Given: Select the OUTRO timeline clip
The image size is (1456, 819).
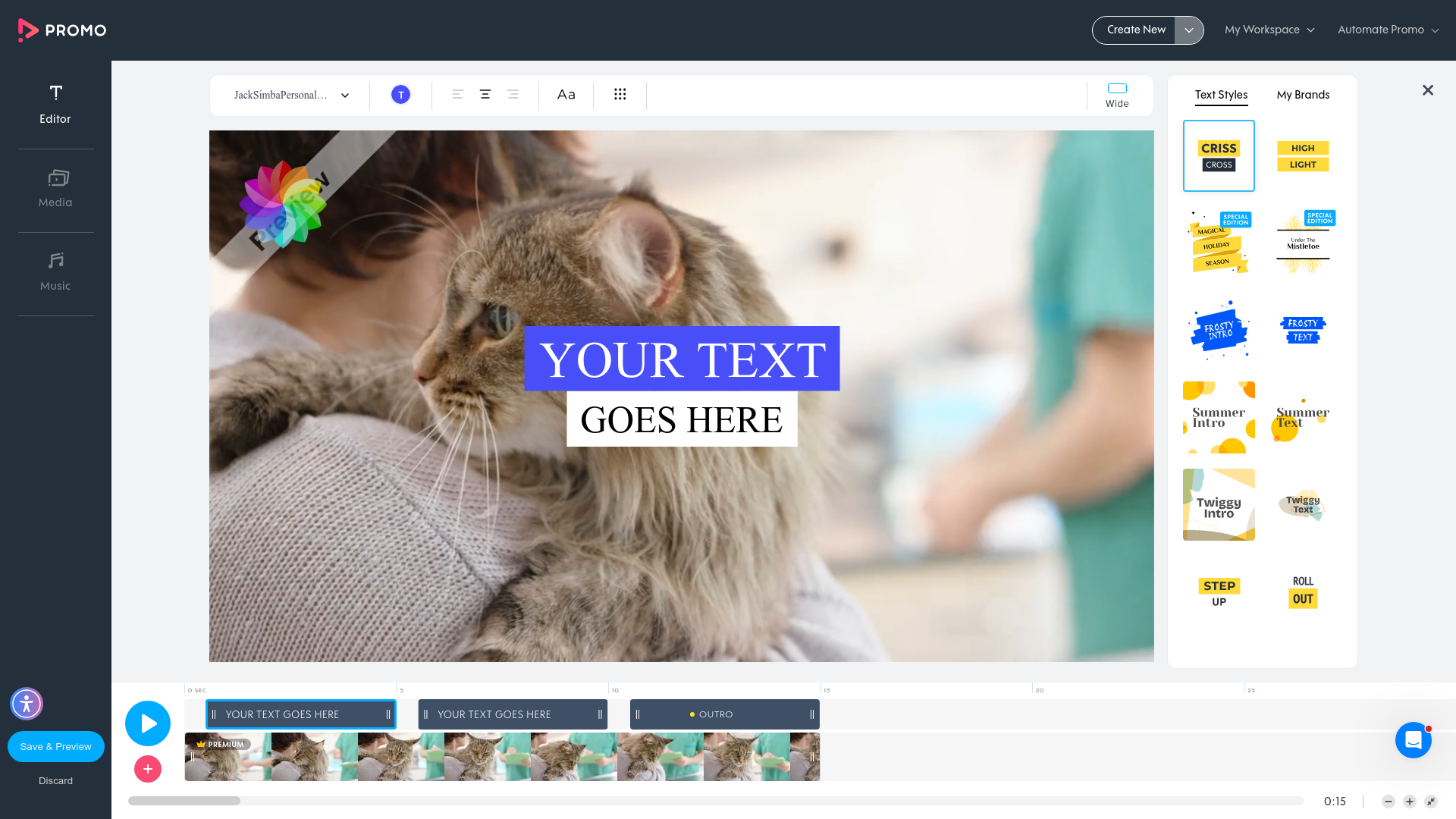Looking at the screenshot, I should coord(724,714).
